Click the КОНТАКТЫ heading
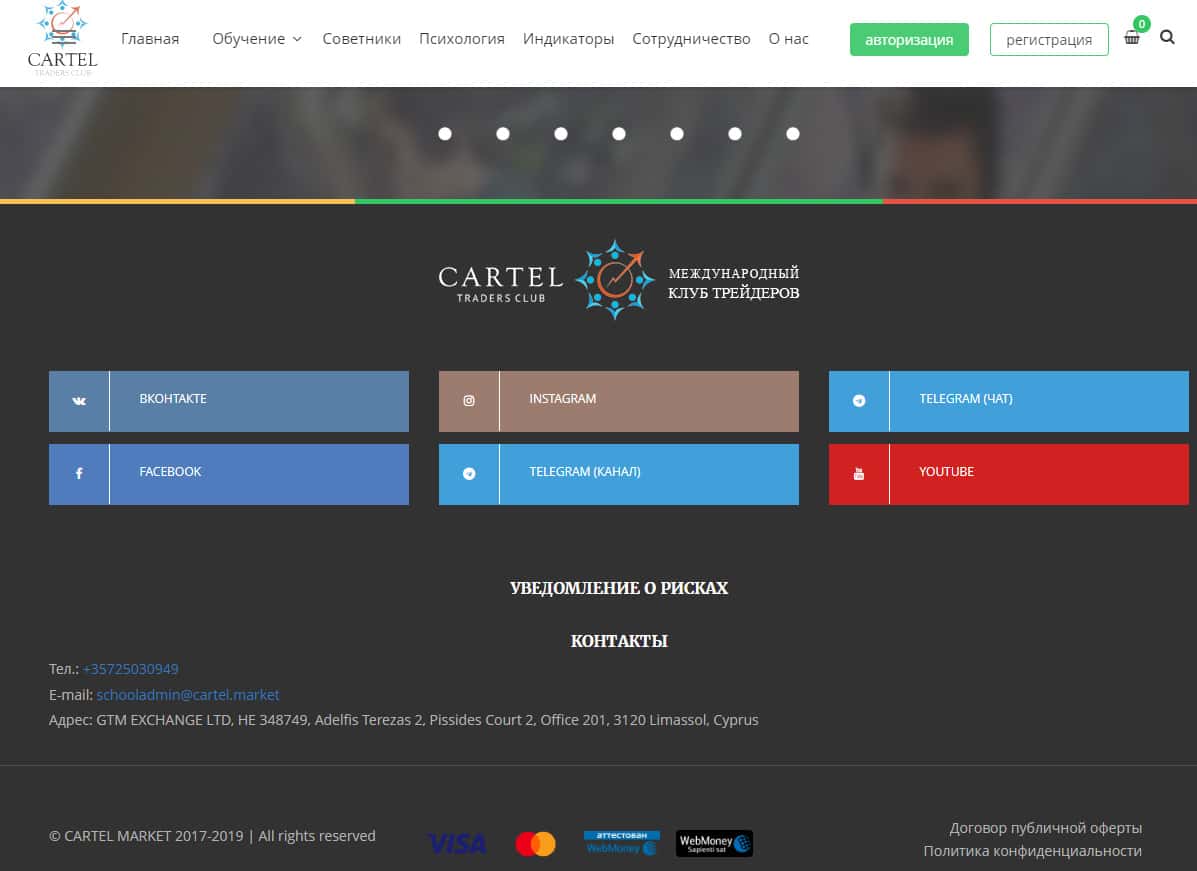Image resolution: width=1197 pixels, height=871 pixels. click(x=619, y=641)
